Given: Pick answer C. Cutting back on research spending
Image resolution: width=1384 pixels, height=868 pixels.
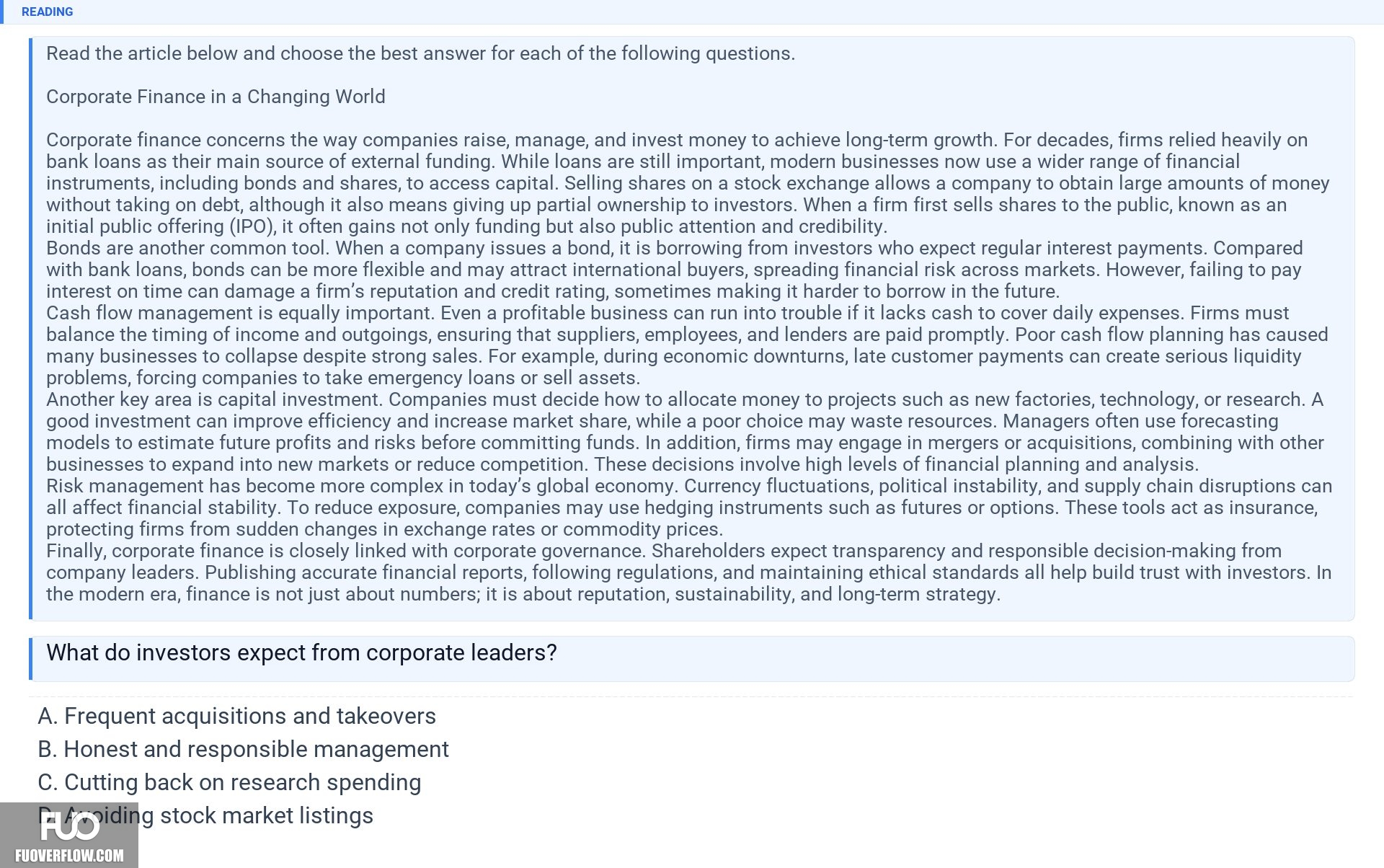Looking at the screenshot, I should tap(229, 782).
